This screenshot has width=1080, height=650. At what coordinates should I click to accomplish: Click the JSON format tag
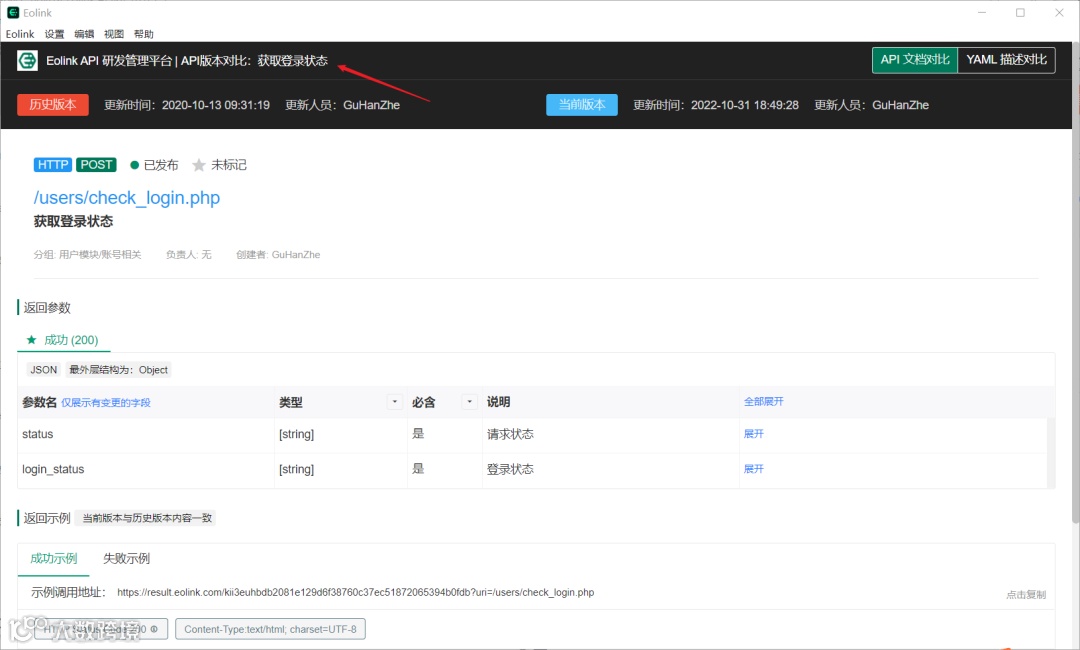tap(43, 370)
